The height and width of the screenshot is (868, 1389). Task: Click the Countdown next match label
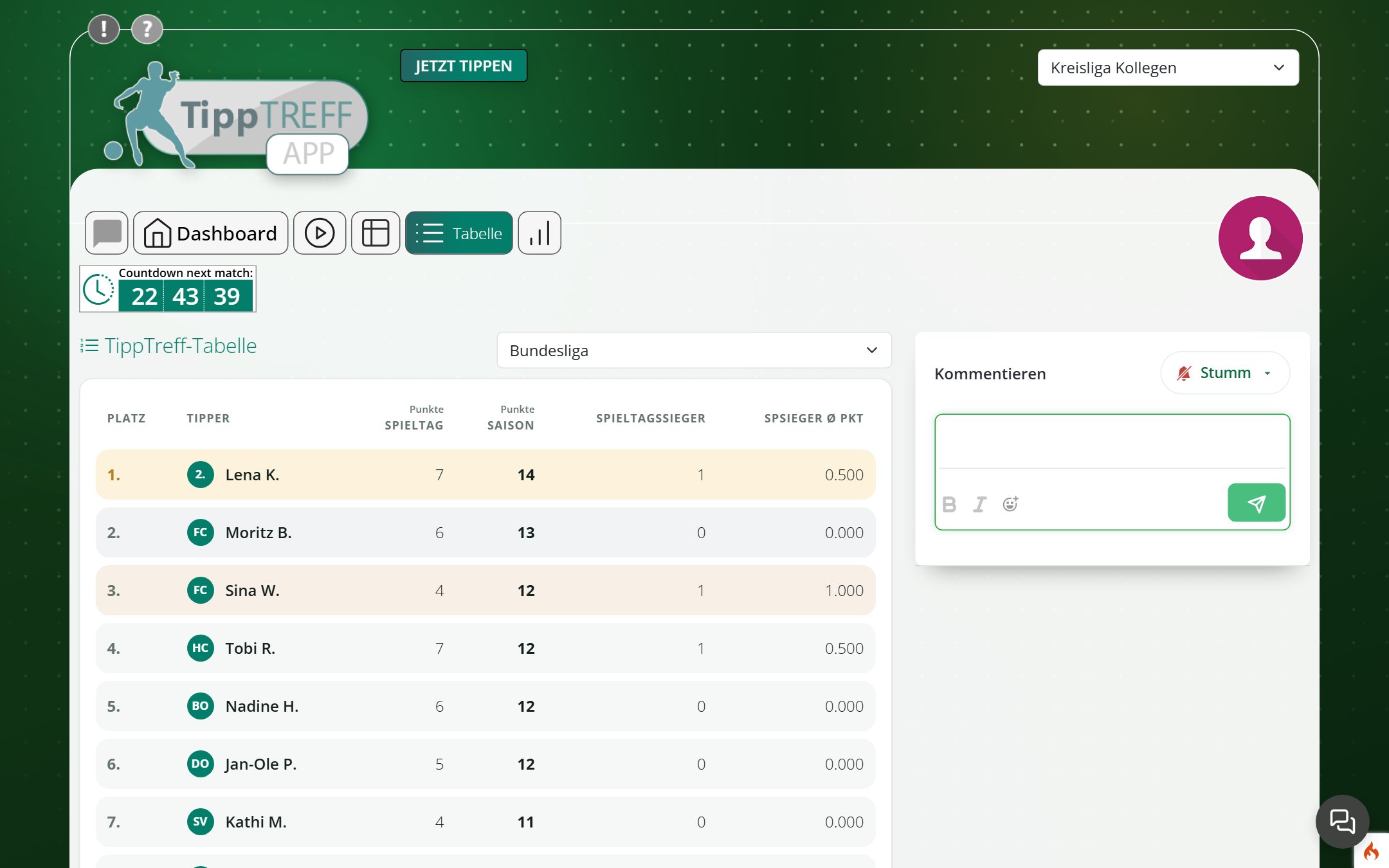[x=186, y=273]
